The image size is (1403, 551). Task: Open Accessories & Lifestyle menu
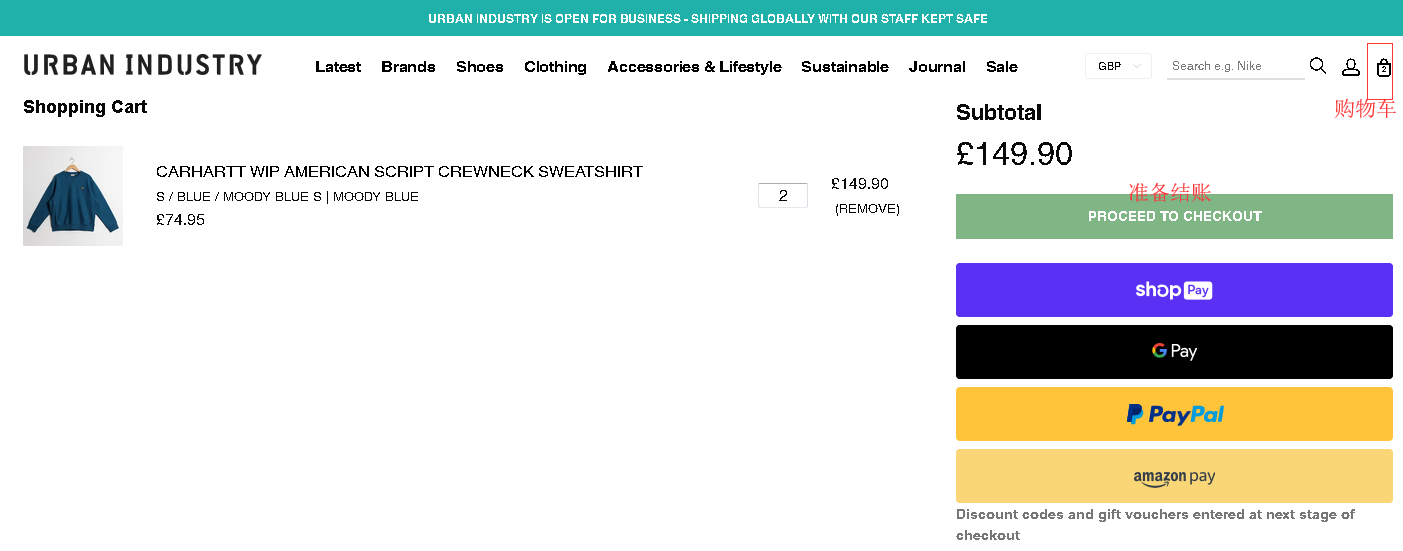[694, 67]
